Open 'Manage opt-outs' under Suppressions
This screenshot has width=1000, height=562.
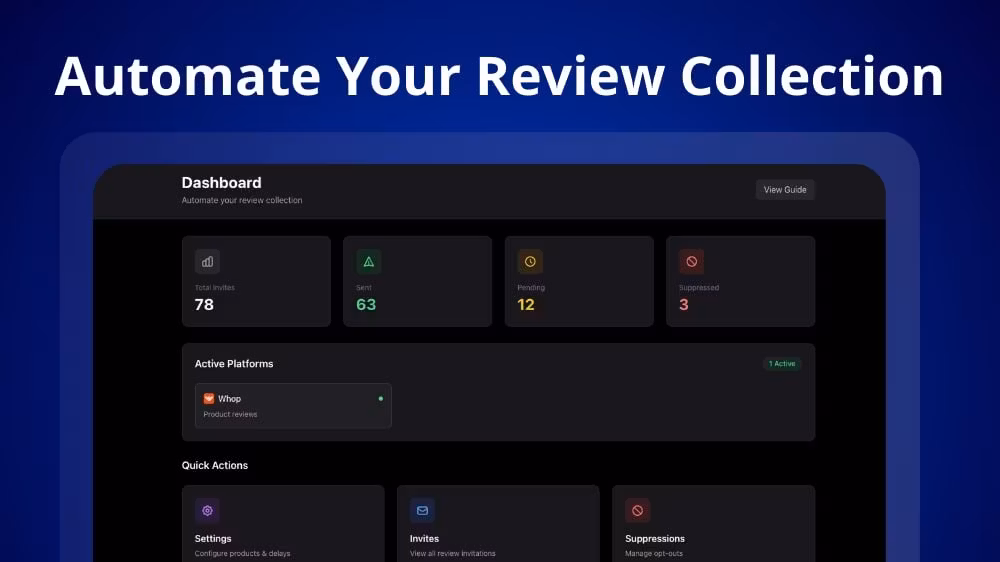pos(654,553)
